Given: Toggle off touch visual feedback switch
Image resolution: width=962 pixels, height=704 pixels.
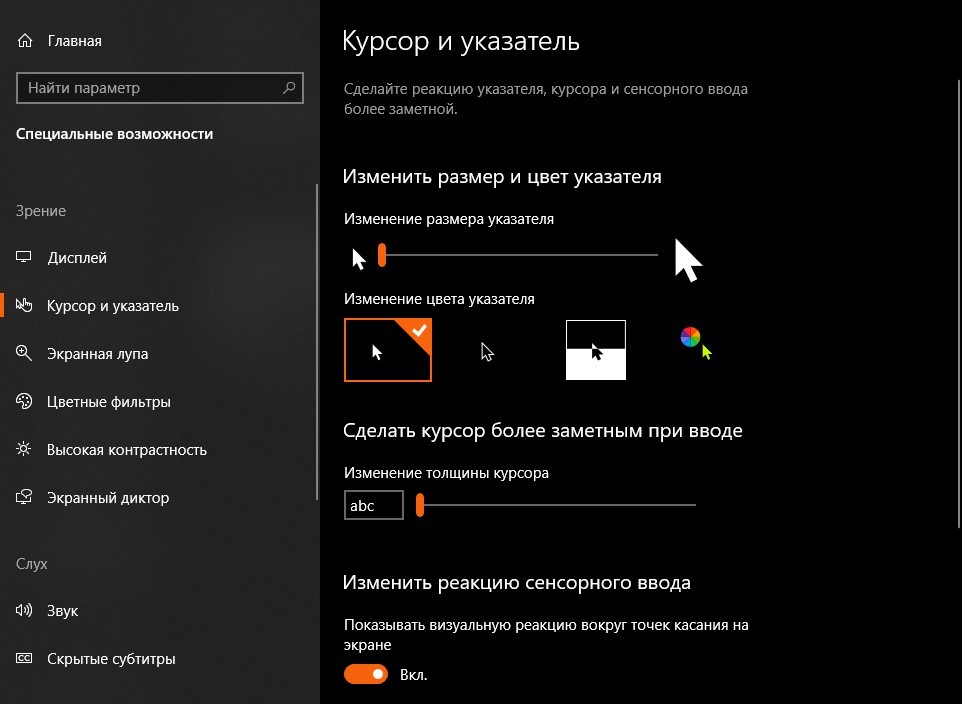Looking at the screenshot, I should (x=365, y=675).
